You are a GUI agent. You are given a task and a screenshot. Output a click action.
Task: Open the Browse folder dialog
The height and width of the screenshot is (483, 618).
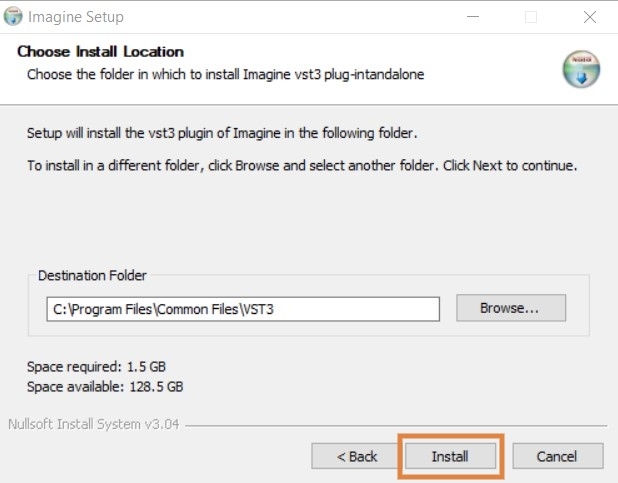pos(510,308)
